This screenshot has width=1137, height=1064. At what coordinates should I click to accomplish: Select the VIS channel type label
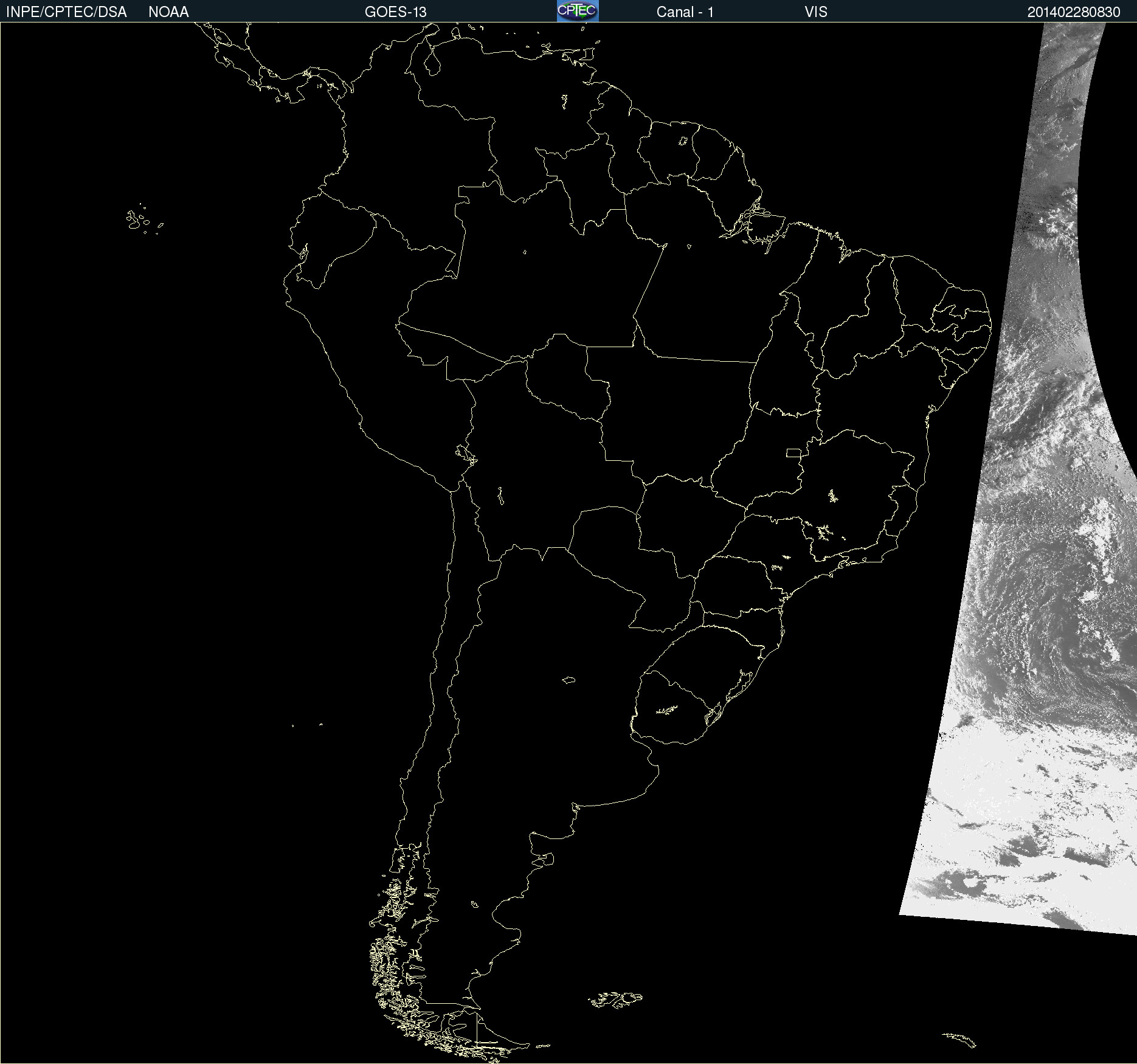pos(815,12)
